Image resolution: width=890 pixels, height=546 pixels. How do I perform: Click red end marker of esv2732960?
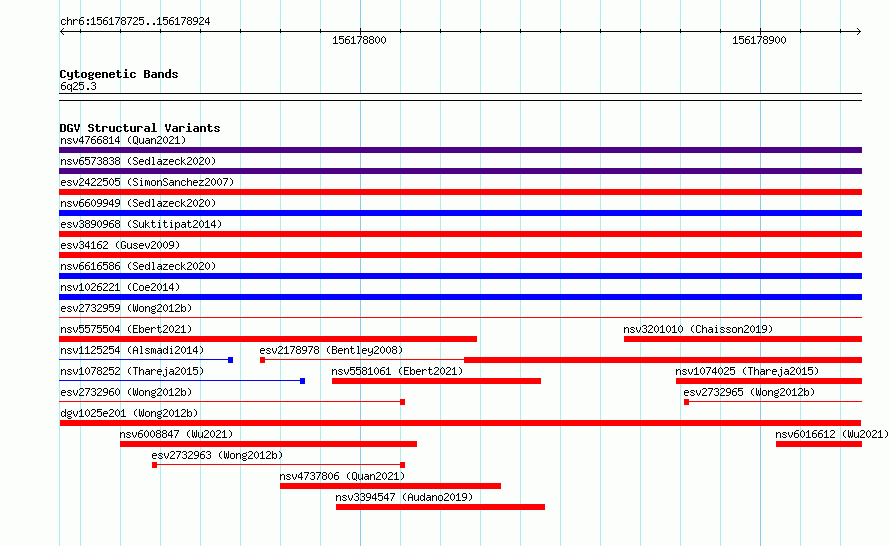(402, 402)
